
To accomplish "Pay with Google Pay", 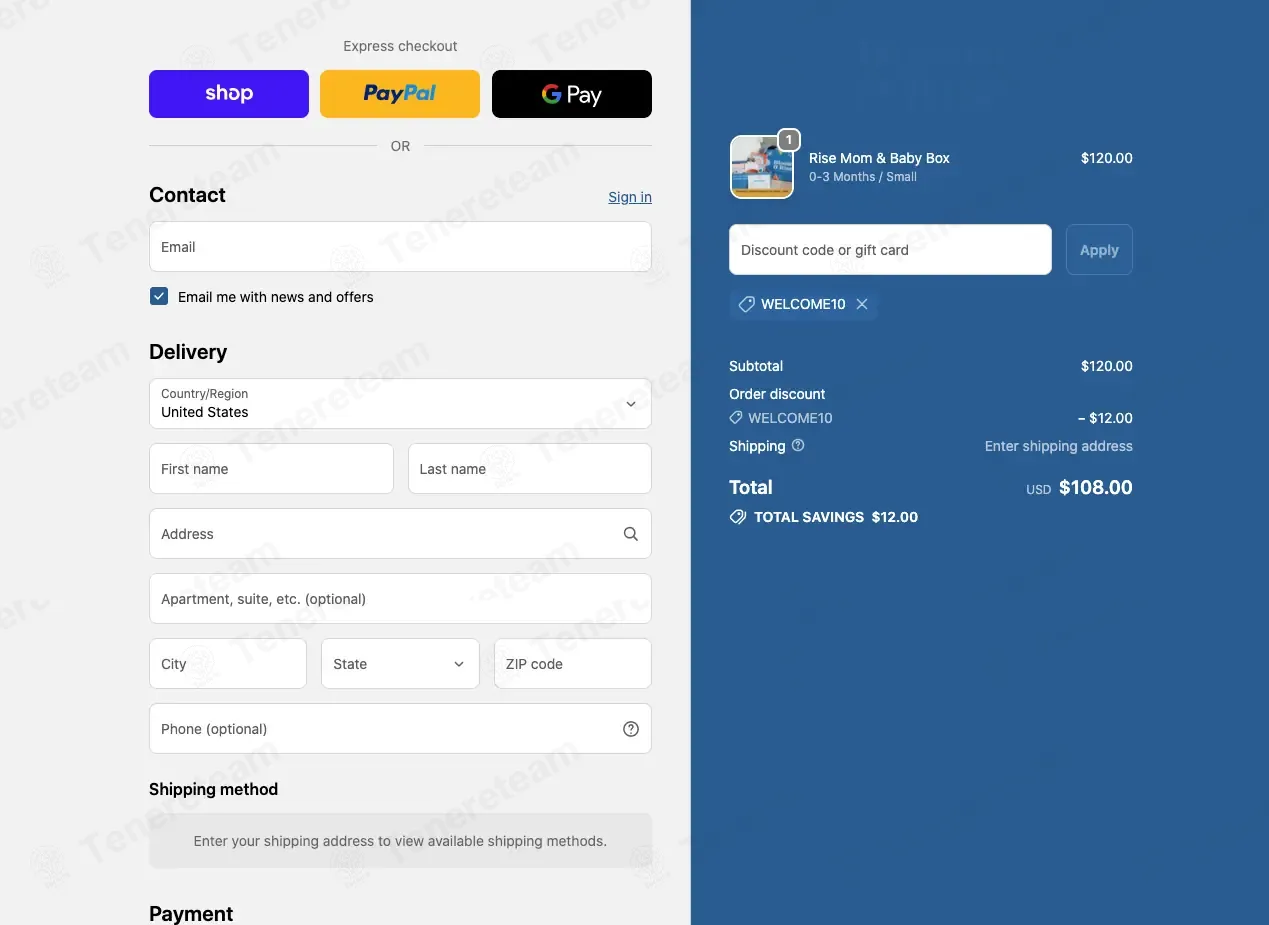I will 572,94.
